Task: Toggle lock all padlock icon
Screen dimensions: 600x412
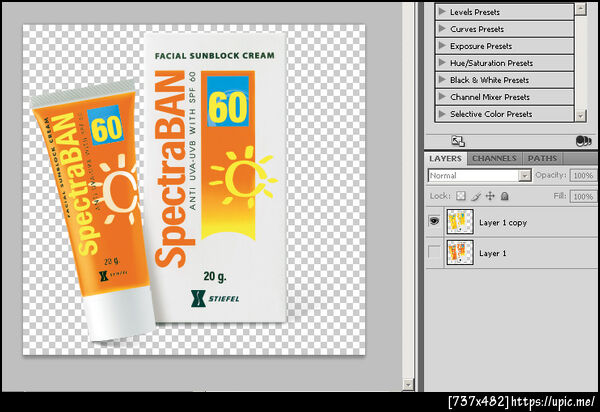Action: pos(505,196)
